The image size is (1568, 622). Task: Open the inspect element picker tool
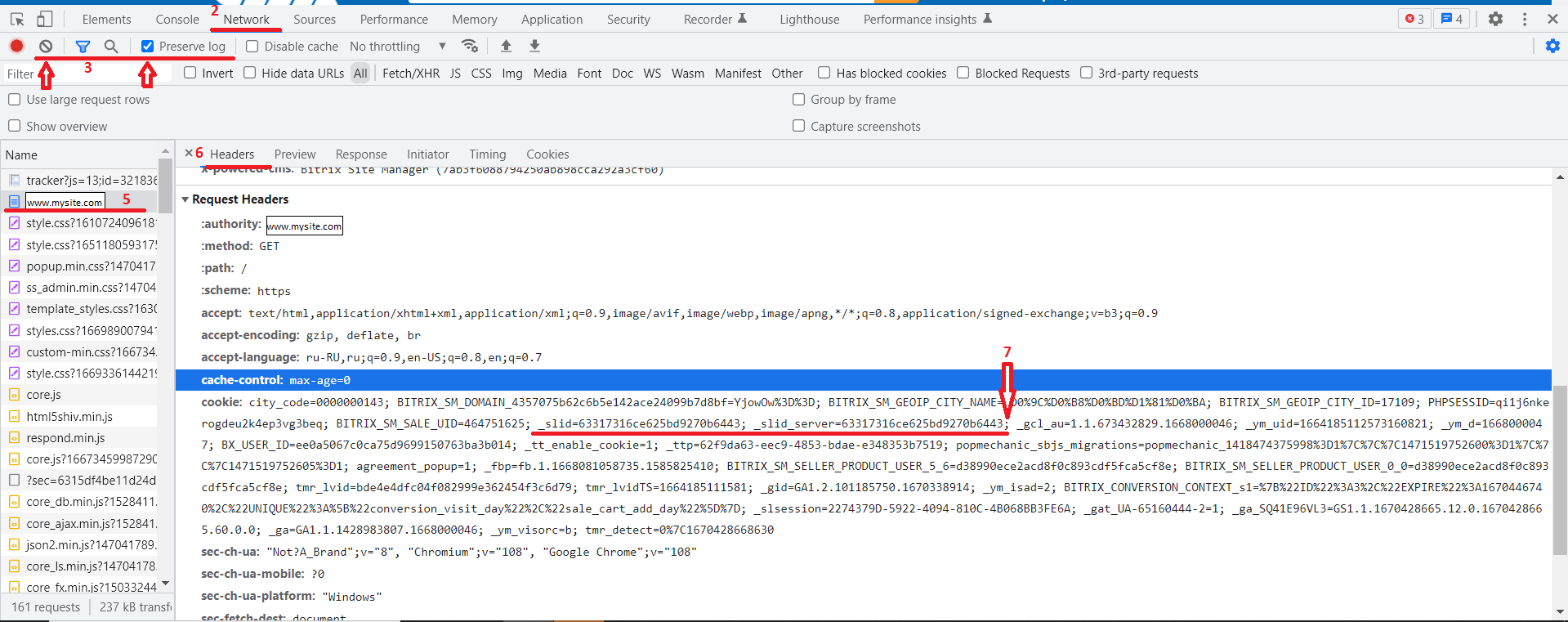pyautogui.click(x=17, y=19)
